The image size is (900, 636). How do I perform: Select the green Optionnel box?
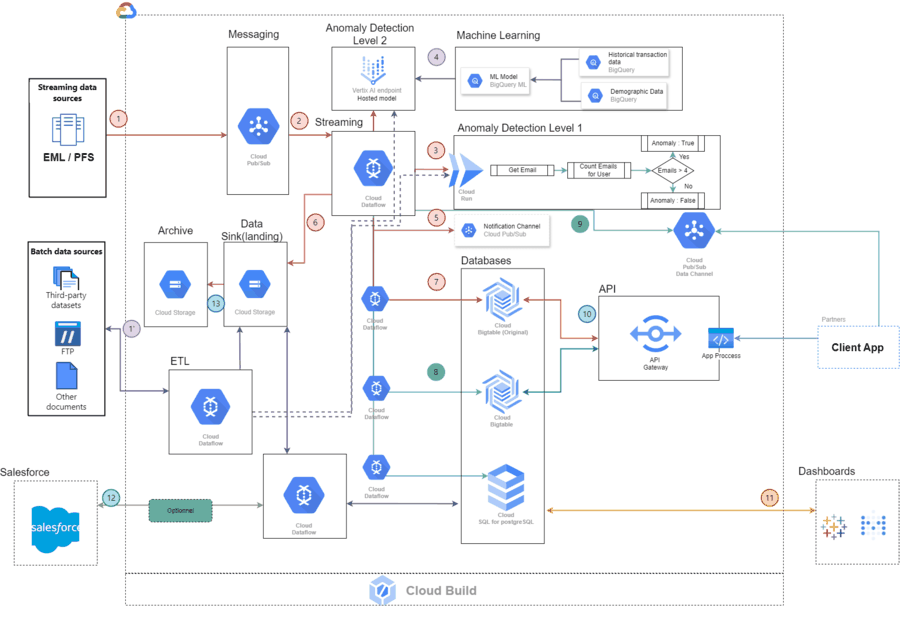click(180, 510)
